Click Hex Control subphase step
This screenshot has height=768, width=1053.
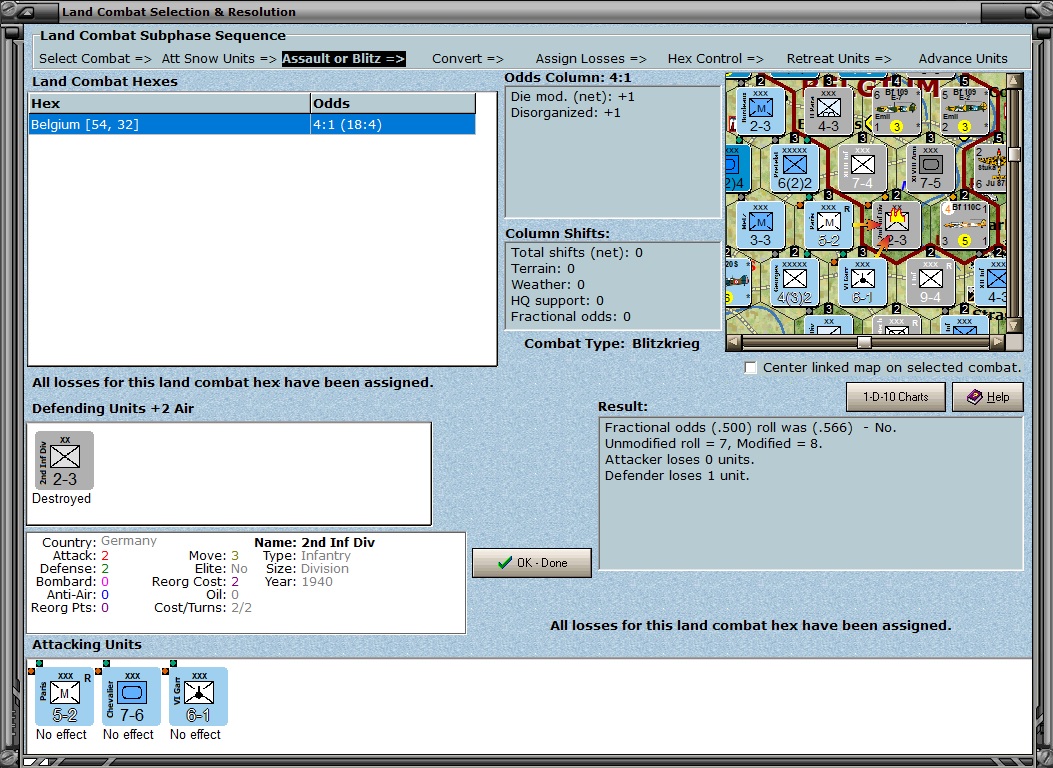pos(715,58)
